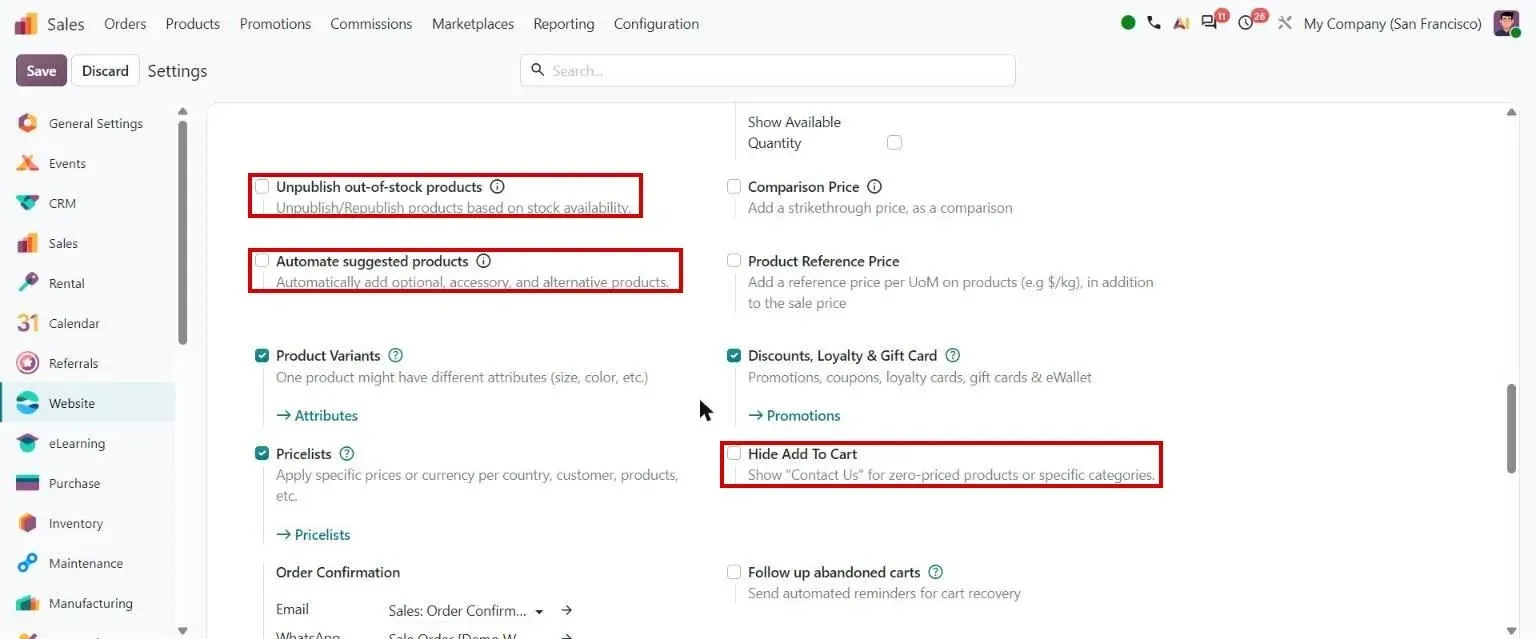The image size is (1536, 639).
Task: Follow the Attributes link
Action: 317,415
